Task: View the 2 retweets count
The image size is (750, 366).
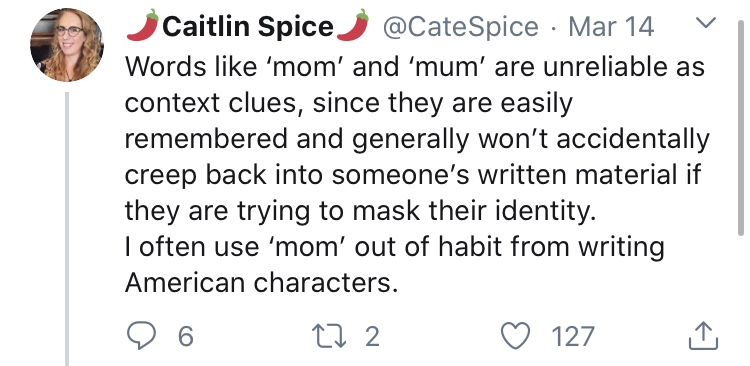Action: 373,336
